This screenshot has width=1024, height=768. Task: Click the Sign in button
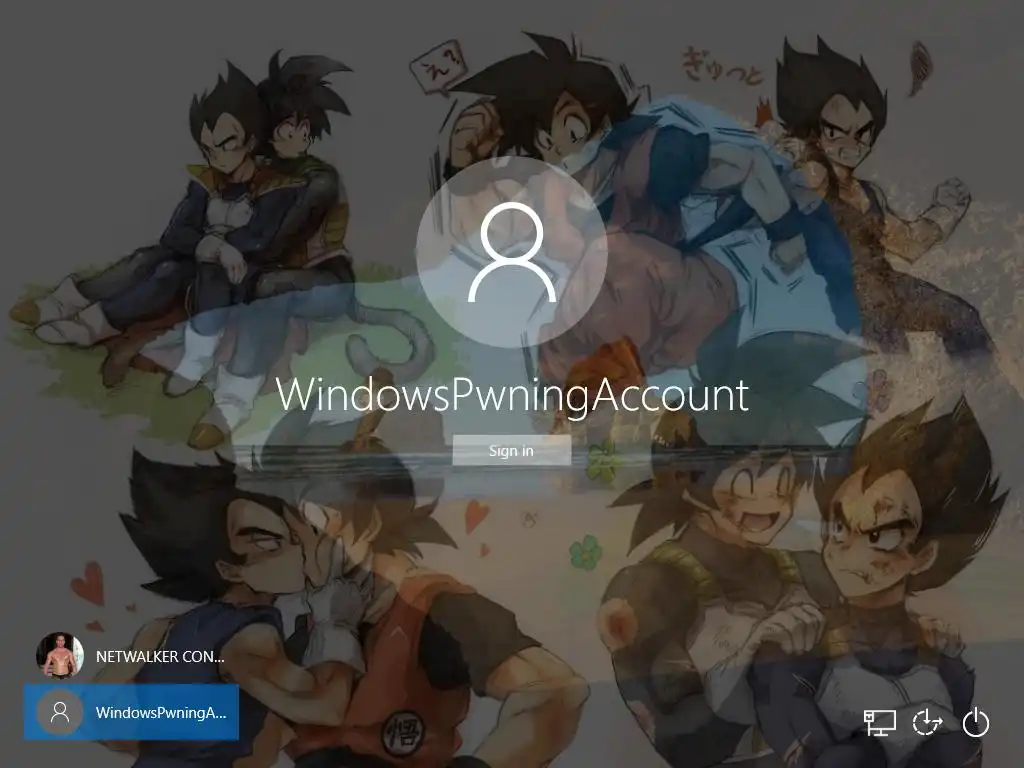[511, 451]
